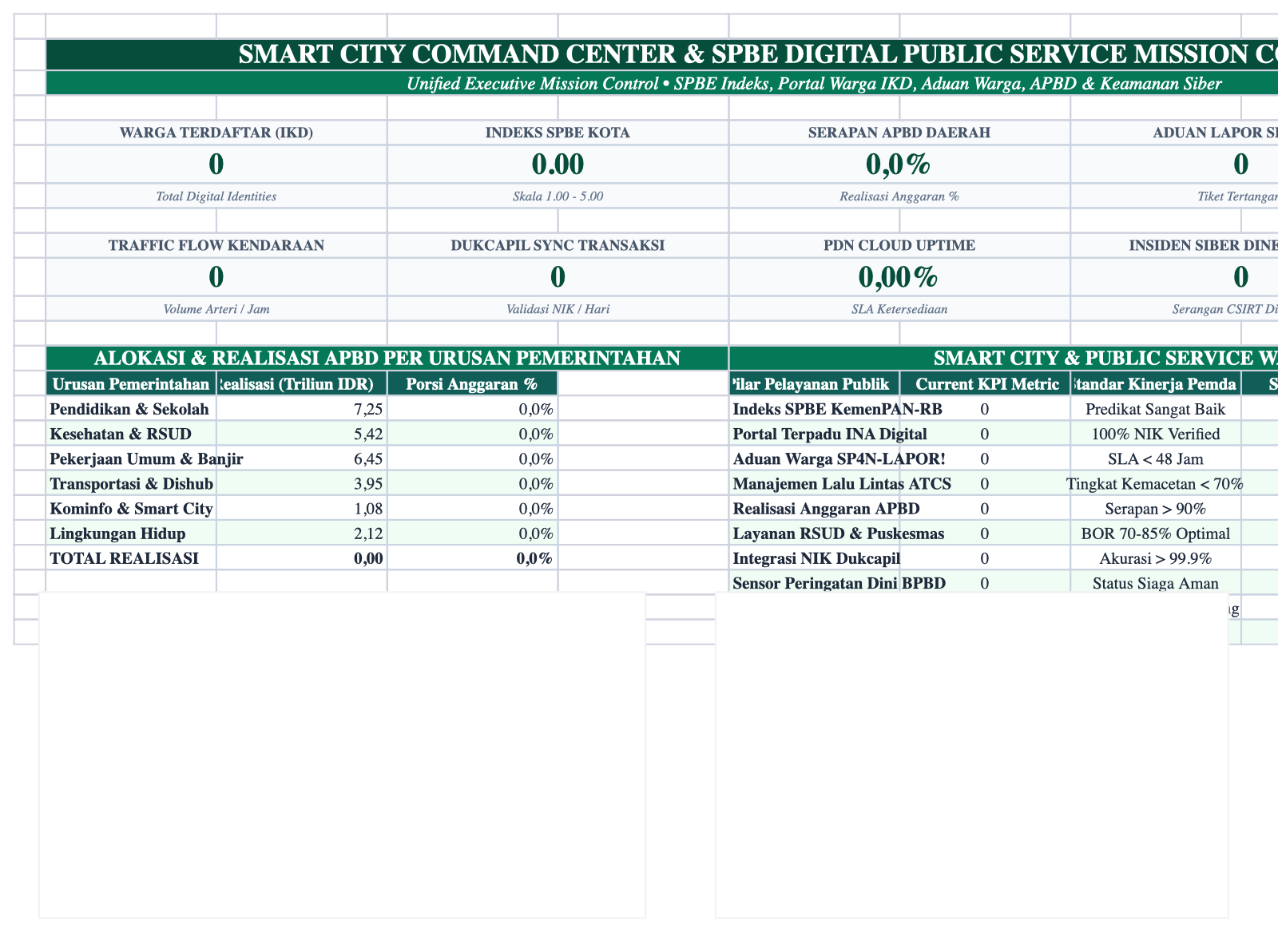Image resolution: width=1278 pixels, height=952 pixels.
Task: Click the BOR 70-85% Optimal cell
Action: pos(1155,533)
